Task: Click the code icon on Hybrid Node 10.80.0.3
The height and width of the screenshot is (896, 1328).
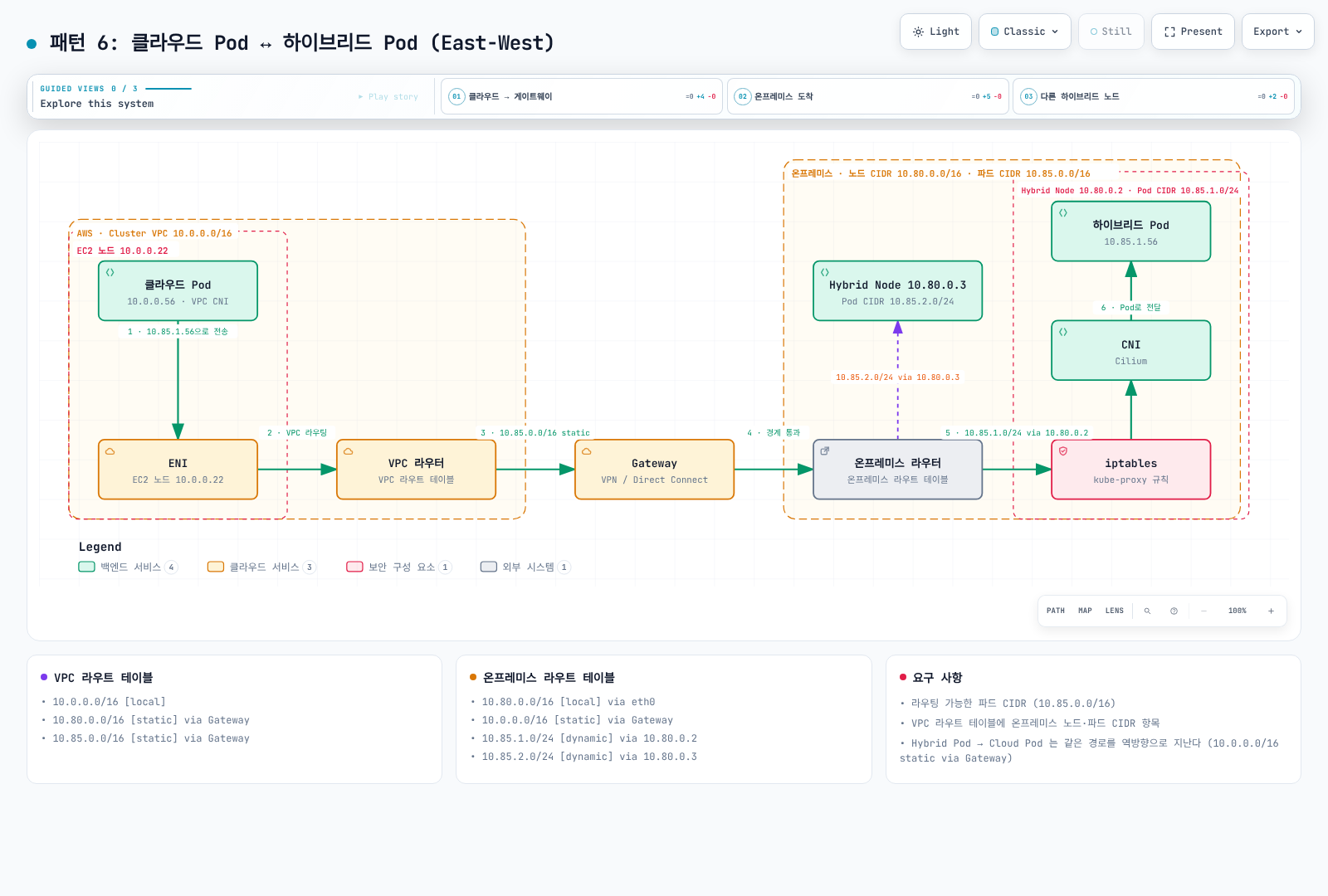Action: [x=825, y=272]
